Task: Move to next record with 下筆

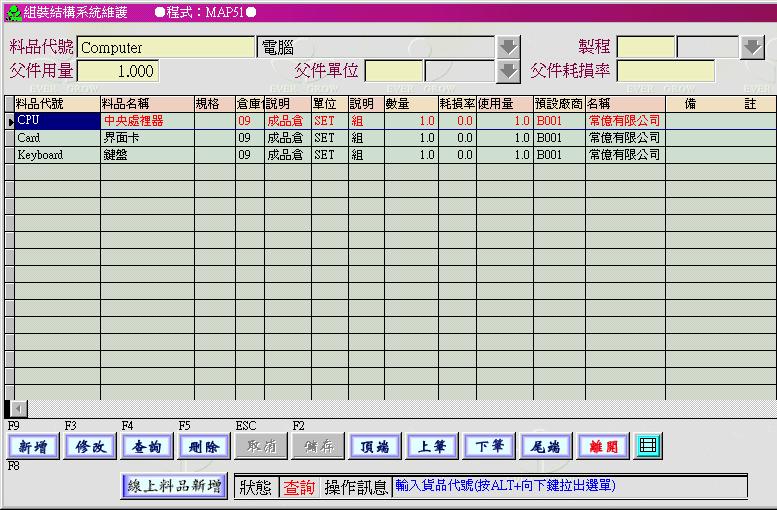Action: (489, 447)
